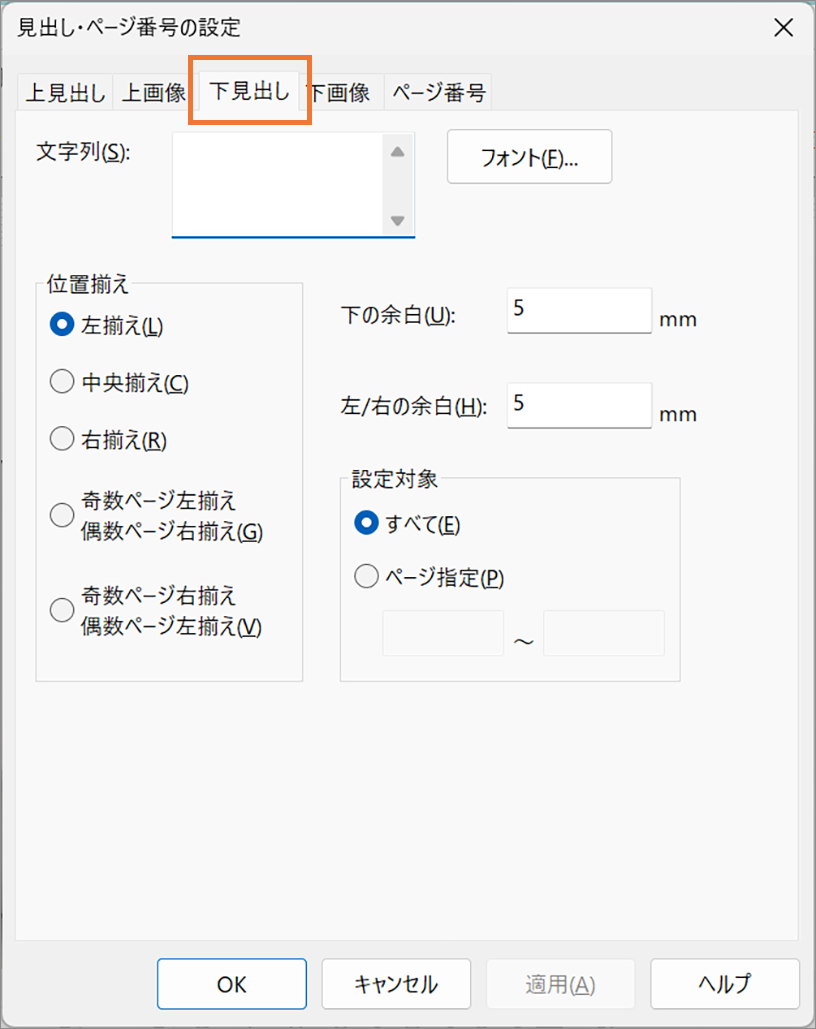Screen dimensions: 816x1029
Task: Open the ページ番号 tab
Action: [x=439, y=93]
